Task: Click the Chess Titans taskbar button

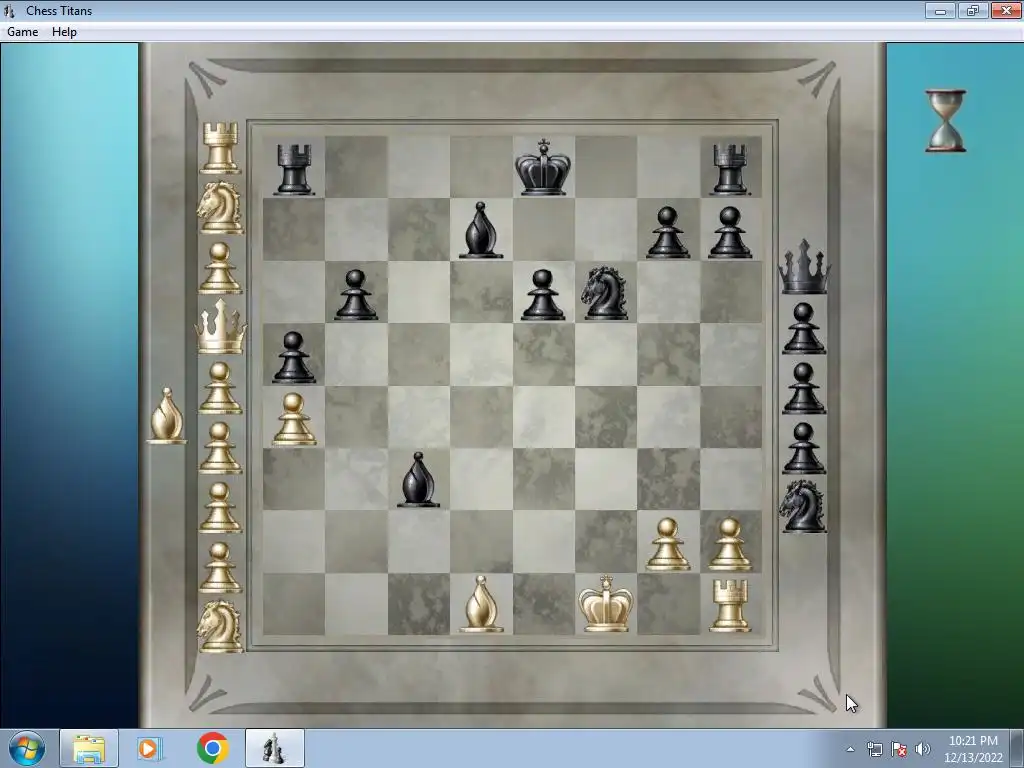Action: [275, 748]
